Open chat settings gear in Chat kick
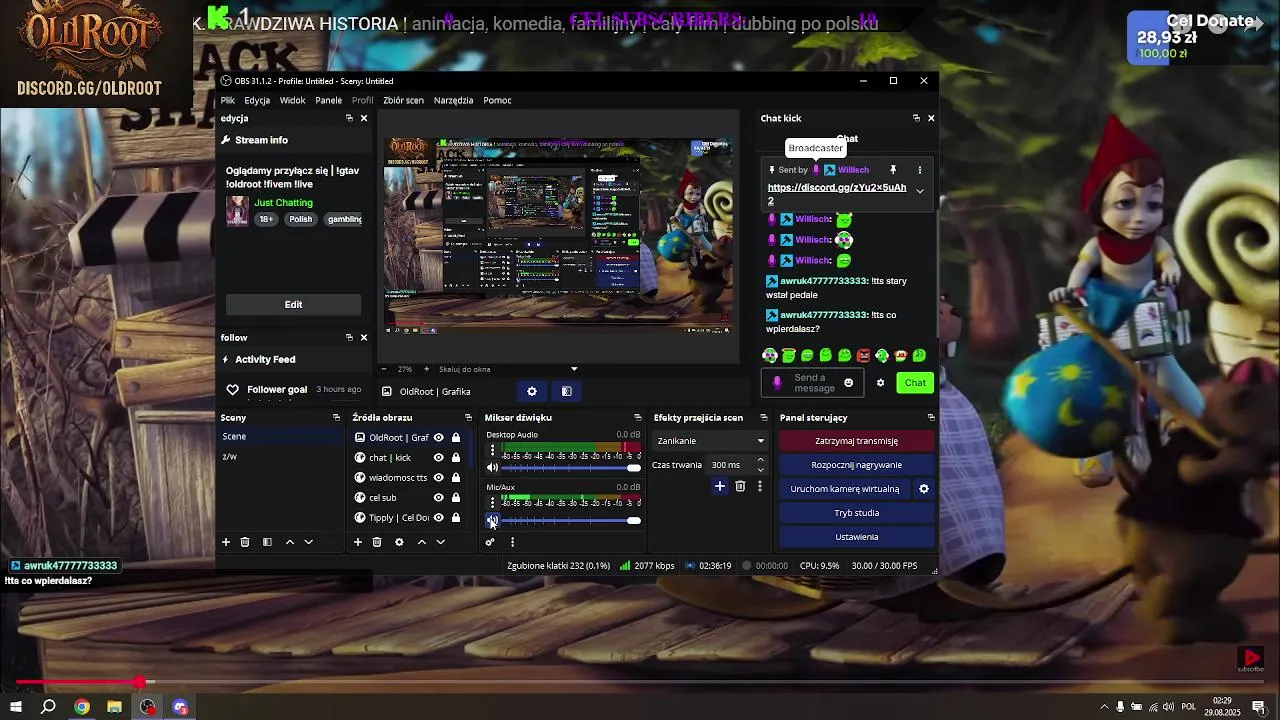Viewport: 1280px width, 720px height. [x=880, y=383]
